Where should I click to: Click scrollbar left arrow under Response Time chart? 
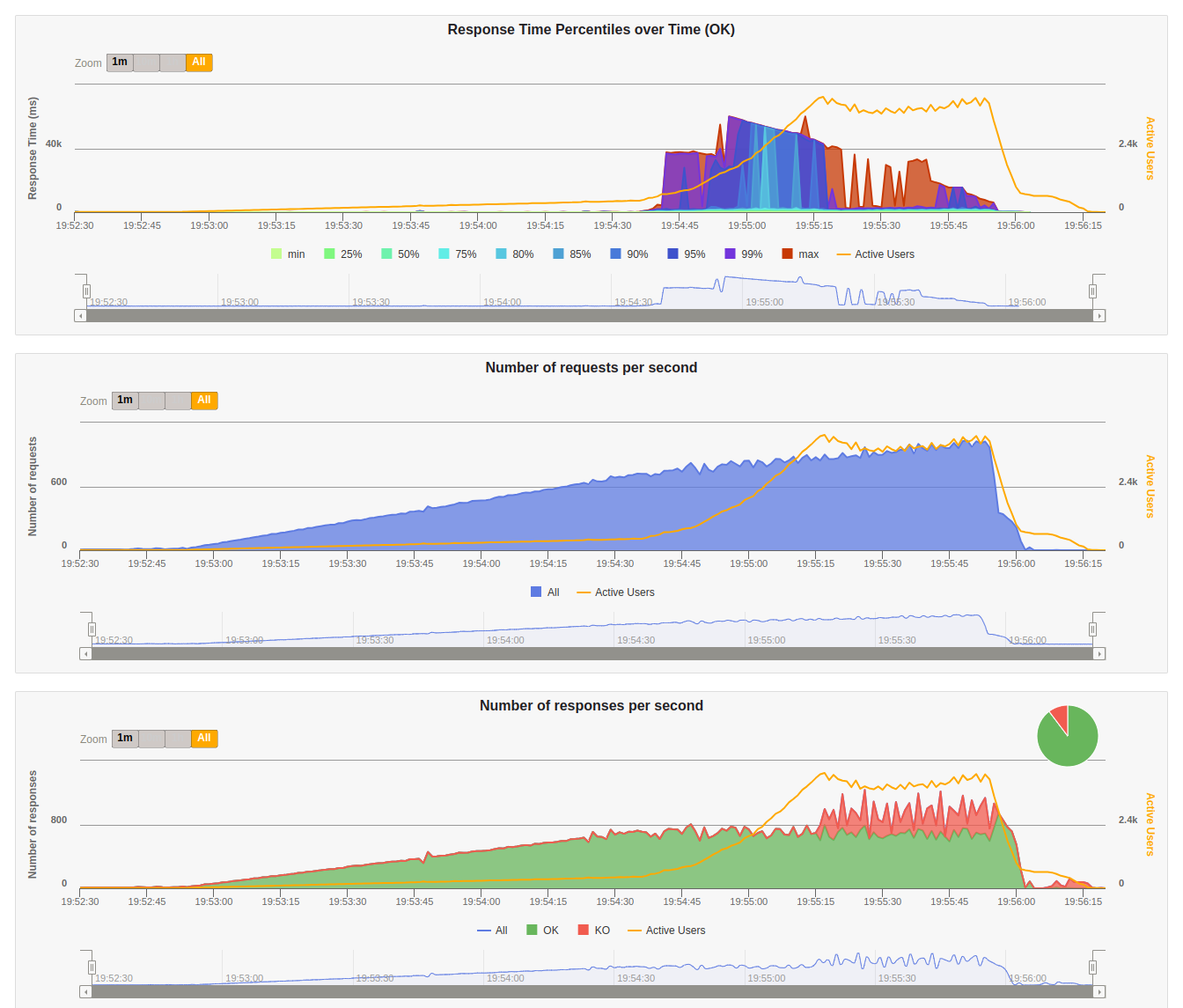click(80, 315)
